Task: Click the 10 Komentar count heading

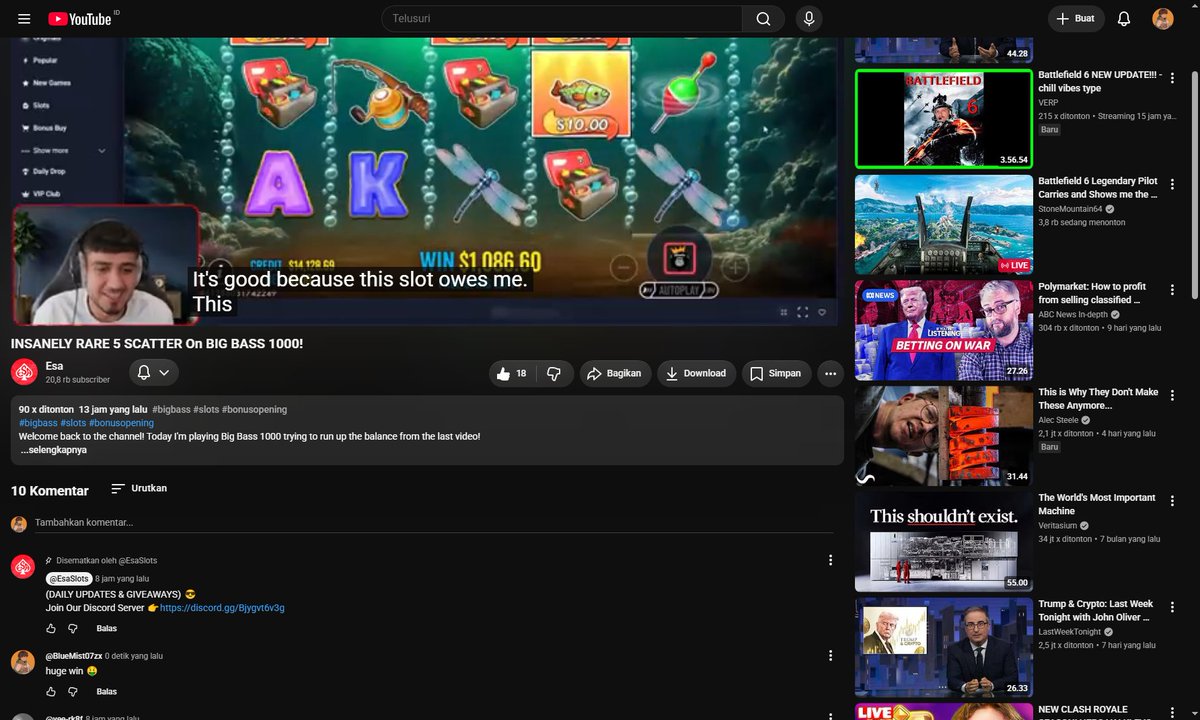Action: [x=50, y=490]
